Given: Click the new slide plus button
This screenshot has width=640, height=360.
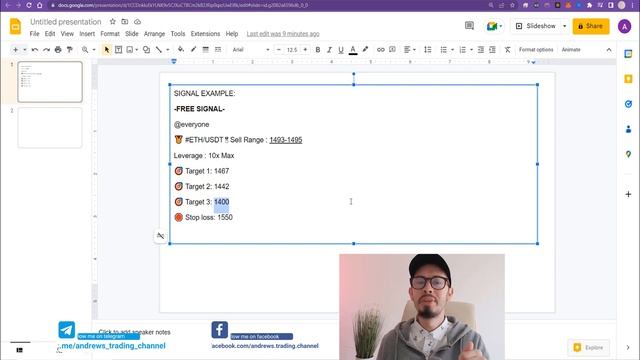Looking at the screenshot, I should pos(16,50).
